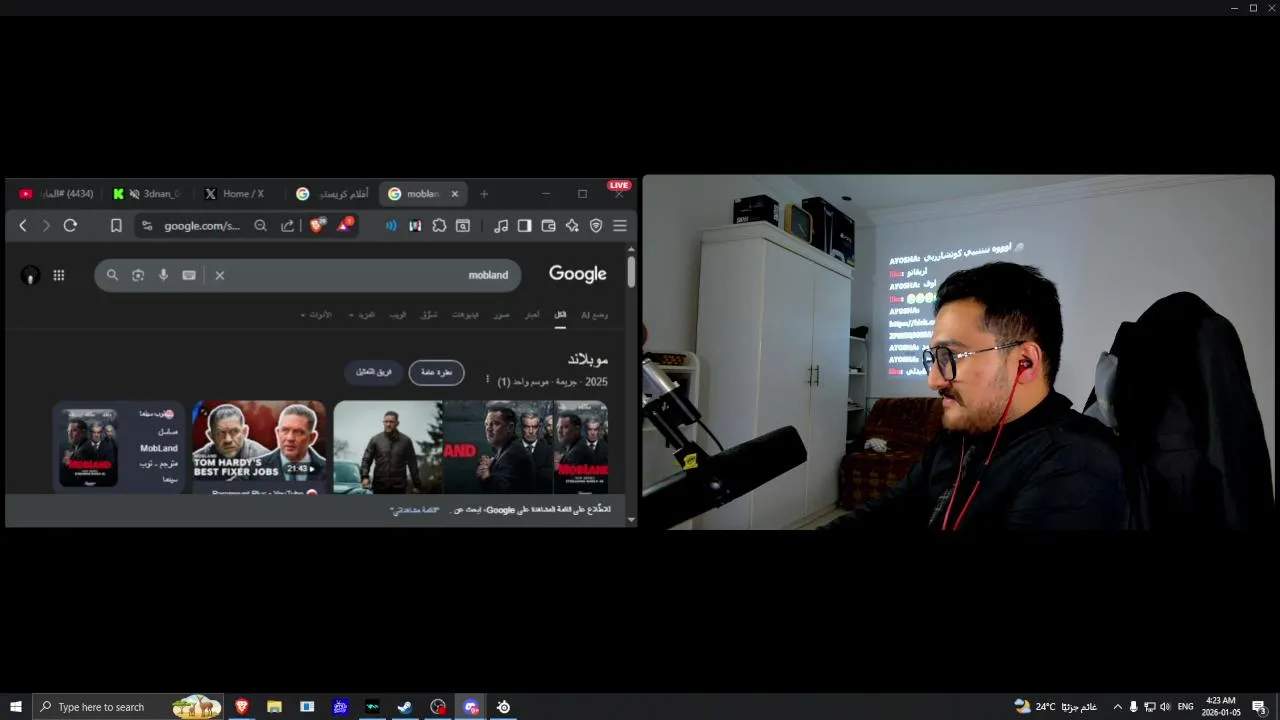Open site settings icon in address bar
1280x720 pixels.
click(148, 226)
